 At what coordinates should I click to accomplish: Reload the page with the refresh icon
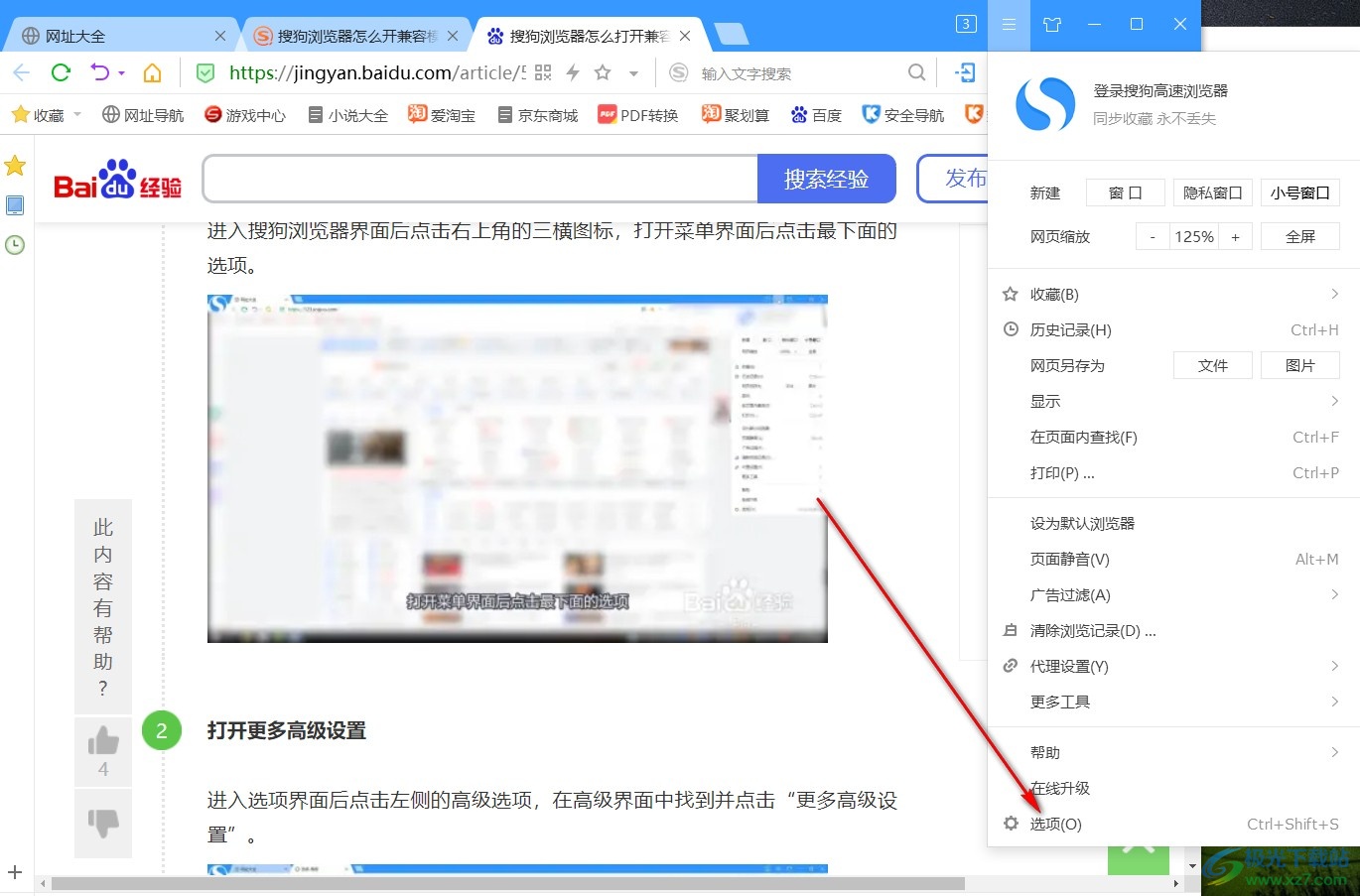click(x=61, y=72)
